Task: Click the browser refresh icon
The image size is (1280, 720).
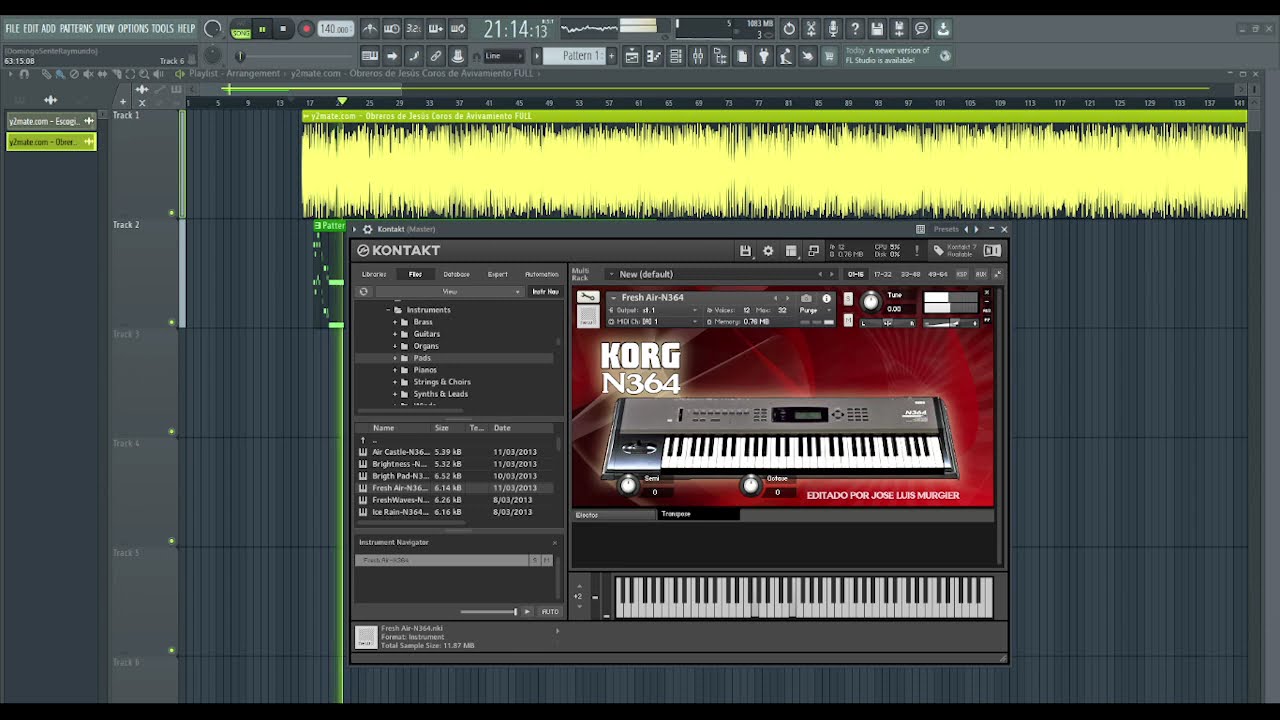Action: point(364,291)
